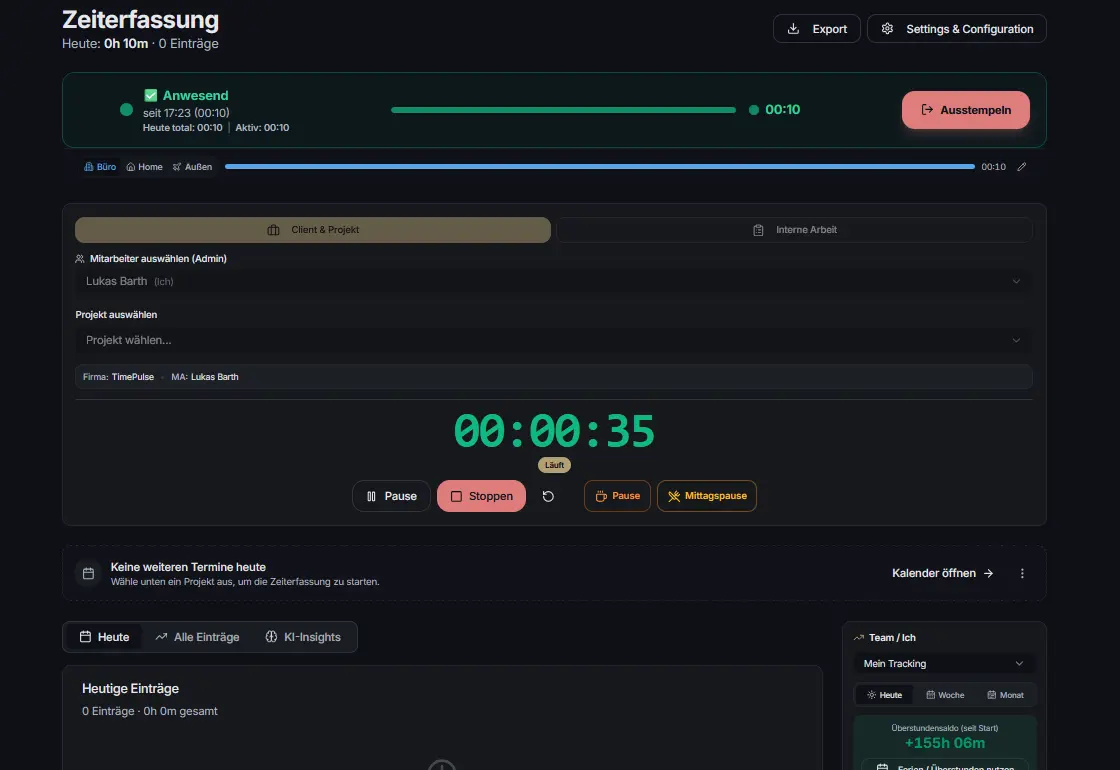The width and height of the screenshot is (1120, 770).
Task: Open Settings & Configuration
Action: pos(956,29)
